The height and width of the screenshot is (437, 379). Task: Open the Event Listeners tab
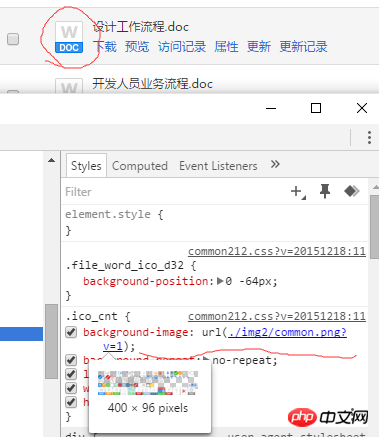(218, 166)
